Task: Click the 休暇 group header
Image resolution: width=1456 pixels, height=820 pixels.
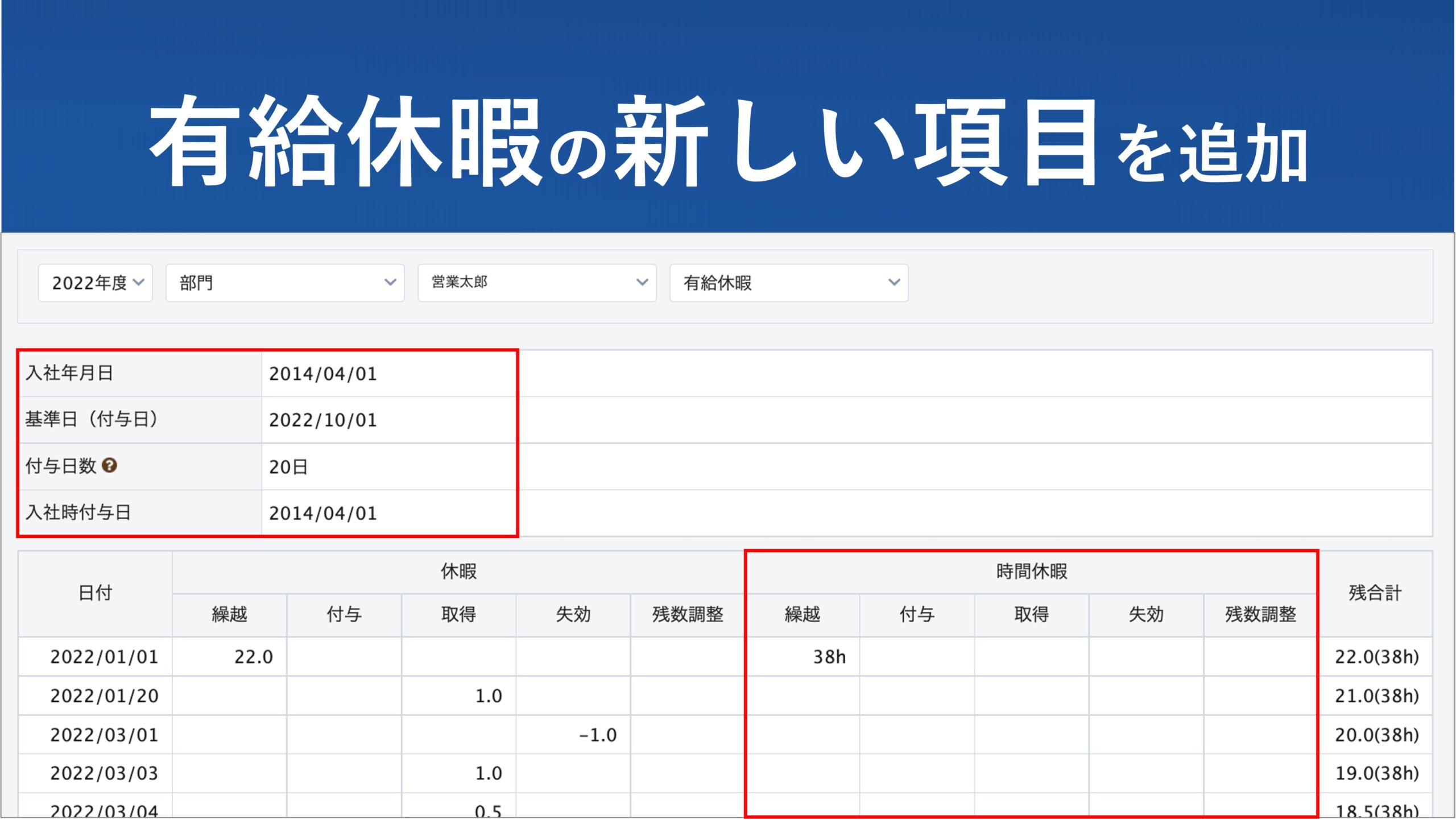Action: 458,571
